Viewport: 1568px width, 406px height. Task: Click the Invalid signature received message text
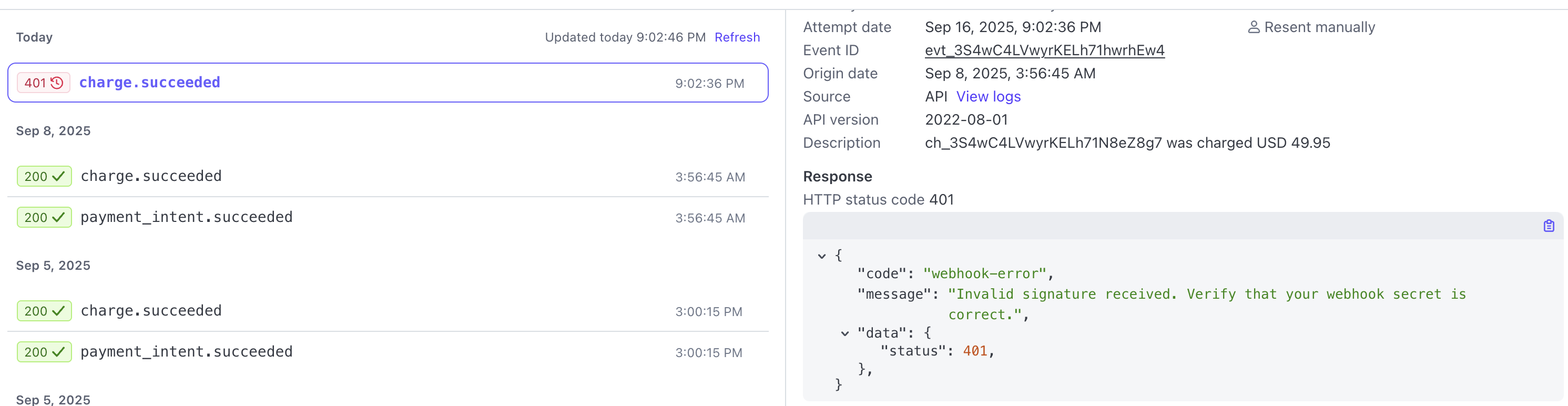coord(1206,304)
